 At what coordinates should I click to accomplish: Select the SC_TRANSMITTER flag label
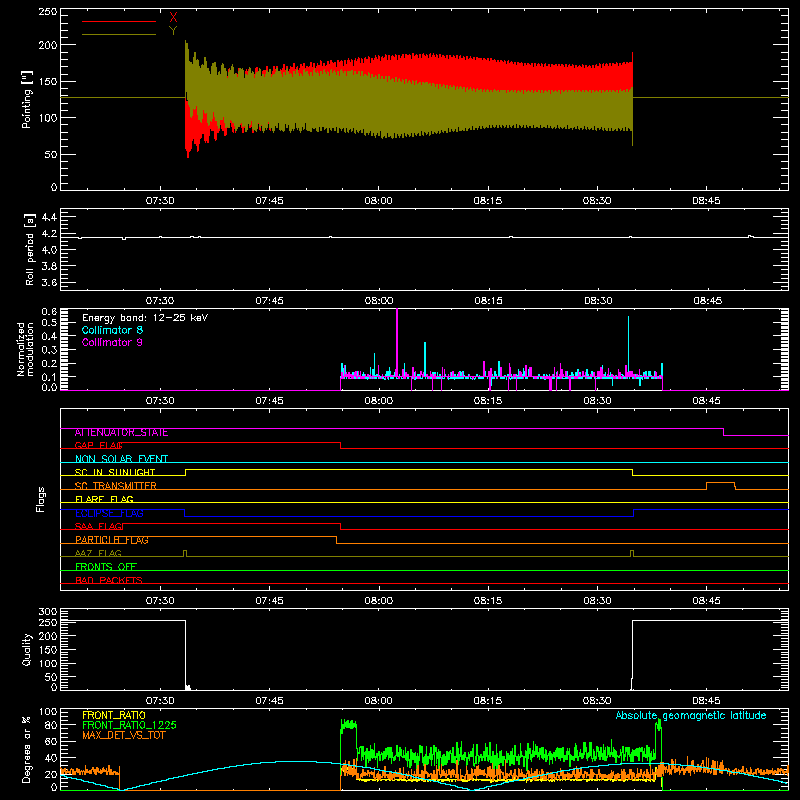click(x=115, y=486)
